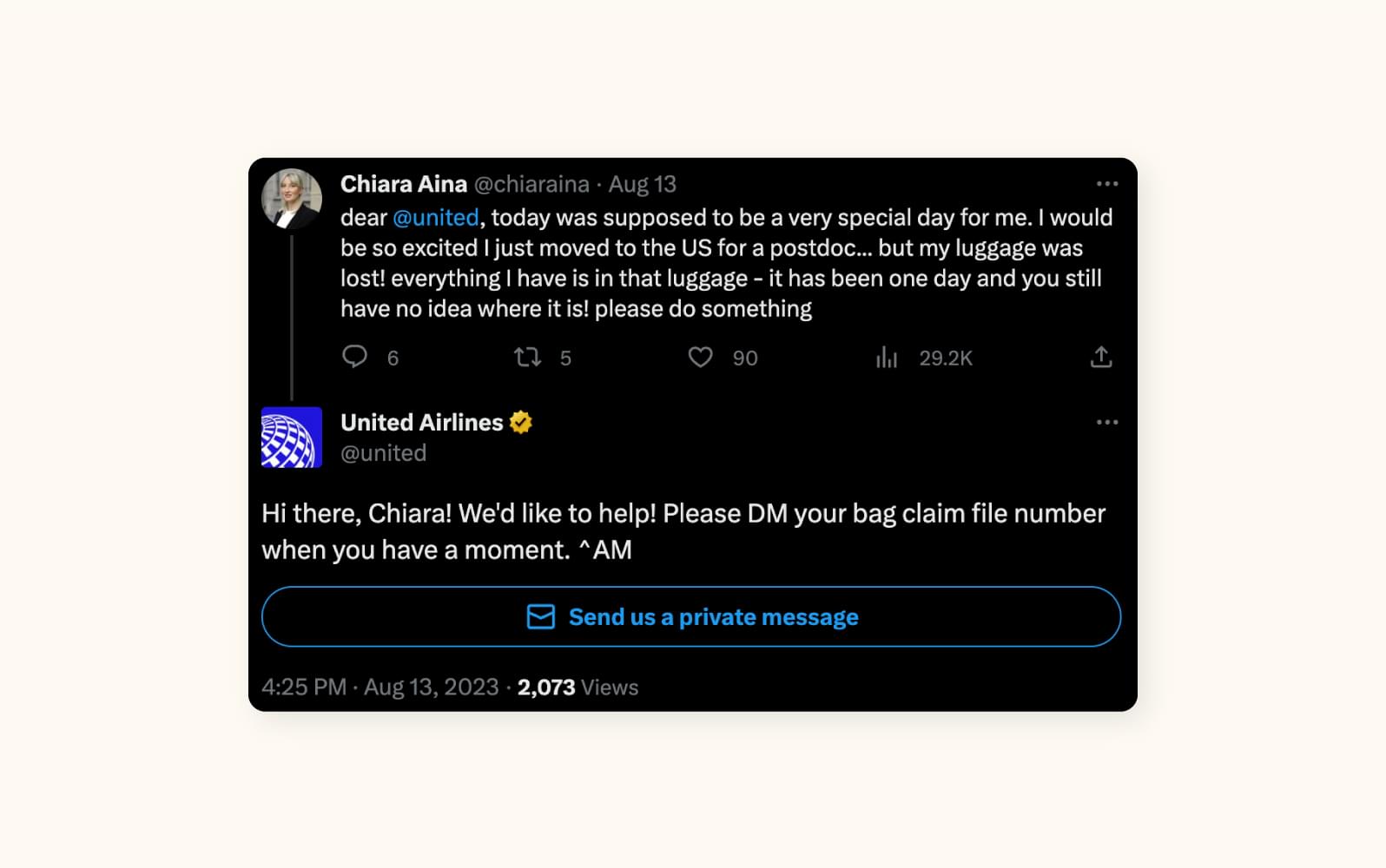
Task: Click the 4:25 PM Aug 13, 2023 timestamp
Action: tap(379, 687)
